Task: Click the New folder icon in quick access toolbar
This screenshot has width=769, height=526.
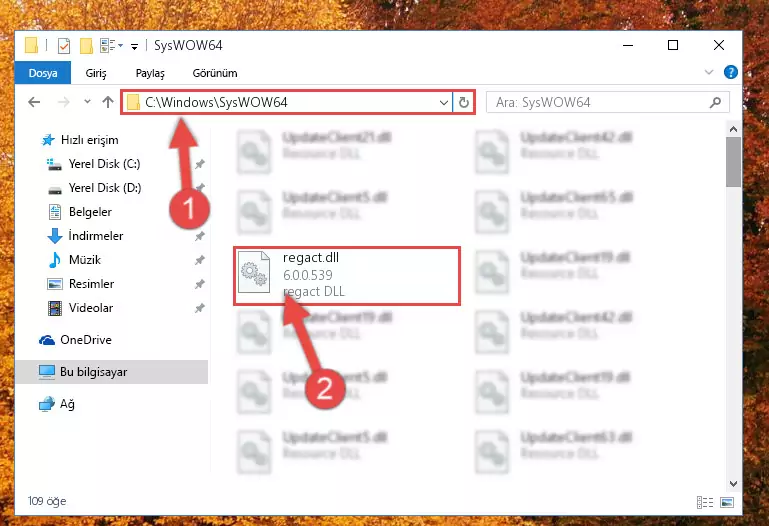Action: (x=86, y=46)
